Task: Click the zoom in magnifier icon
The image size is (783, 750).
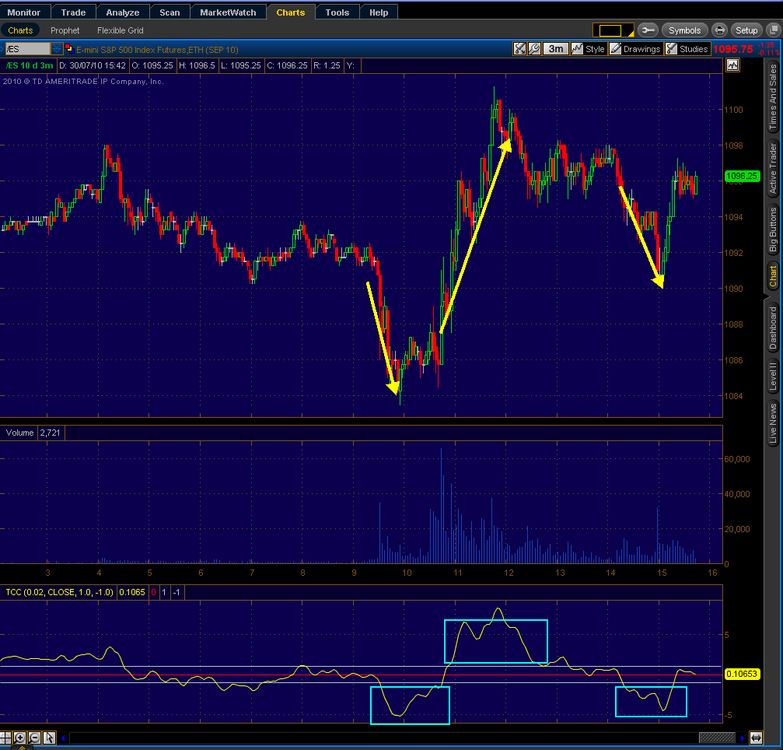Action: pyautogui.click(x=19, y=738)
